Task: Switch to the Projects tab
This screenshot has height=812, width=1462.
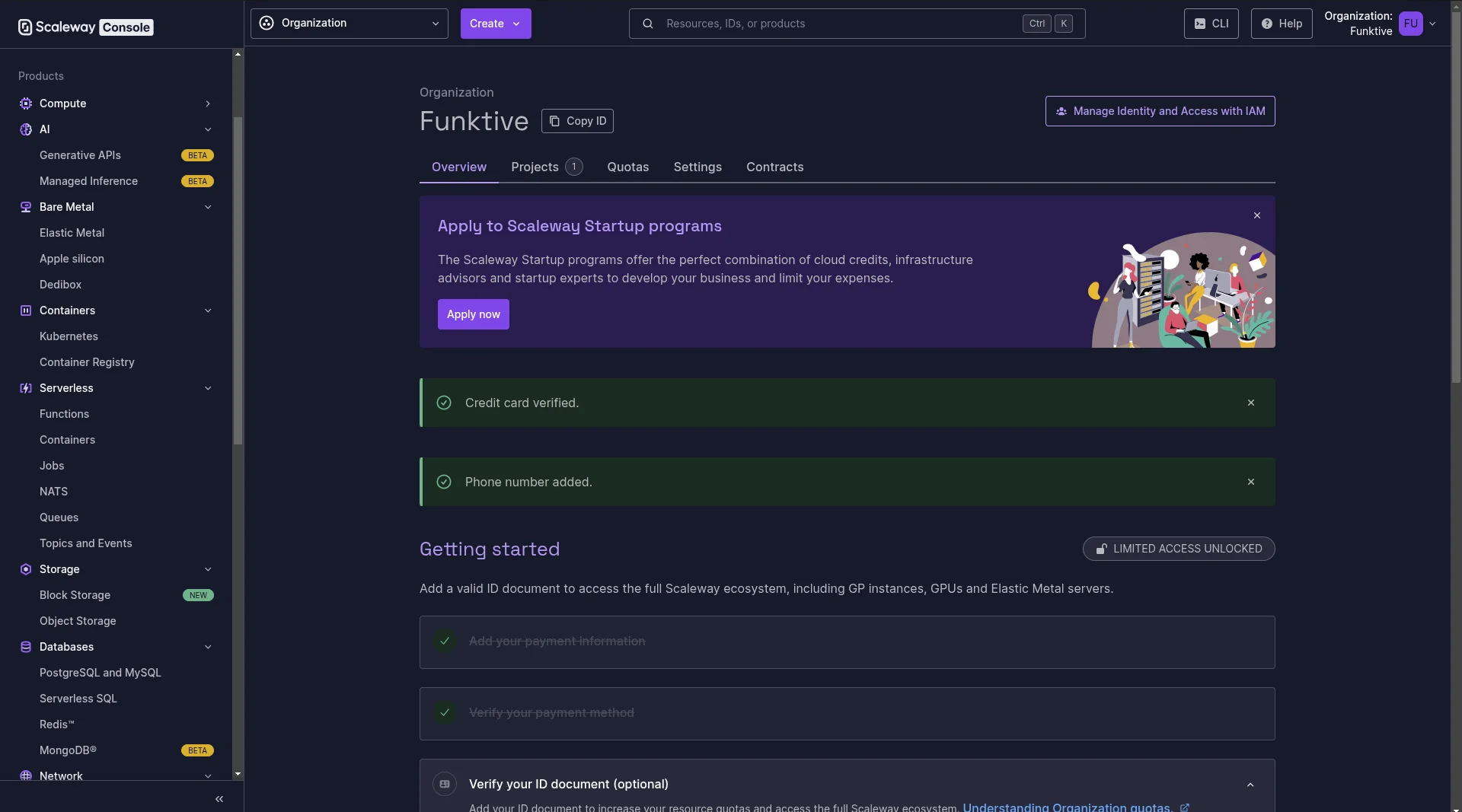Action: [x=547, y=167]
